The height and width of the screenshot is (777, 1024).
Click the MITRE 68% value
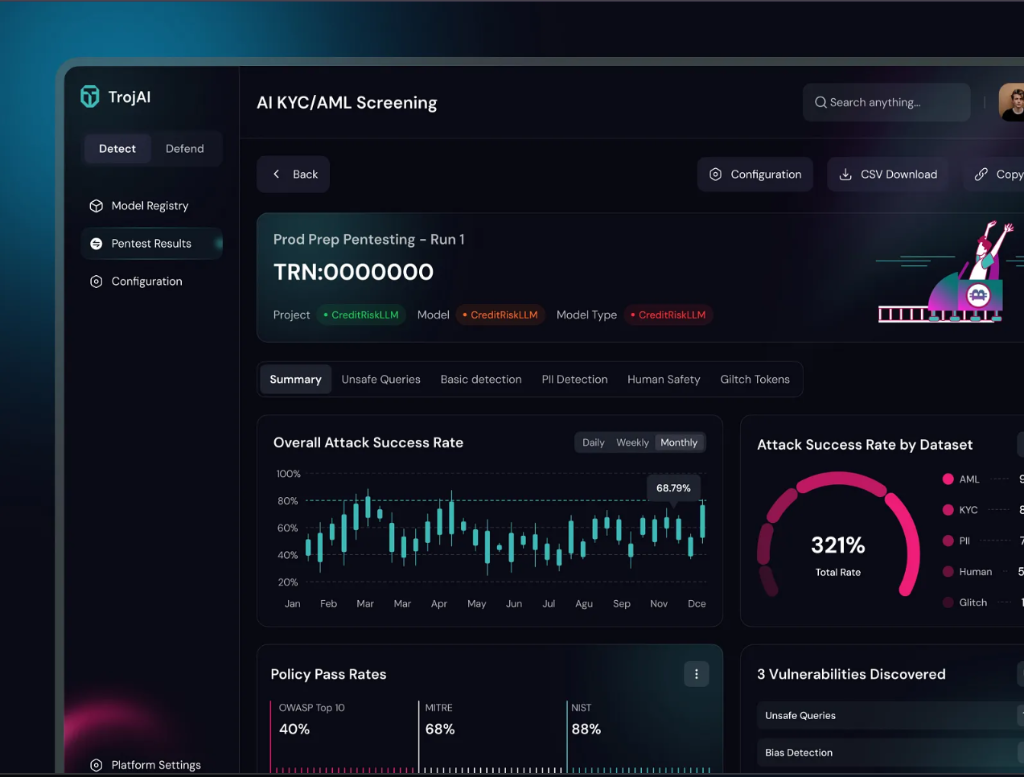pos(440,729)
